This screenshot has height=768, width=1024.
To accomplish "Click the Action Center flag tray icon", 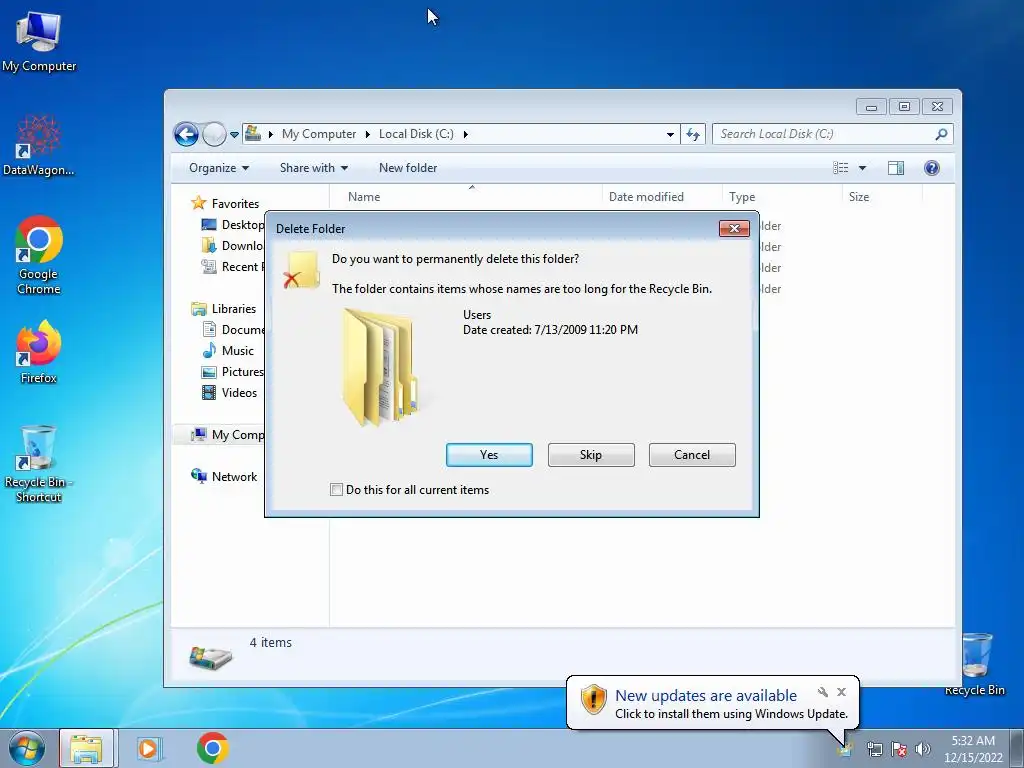I will (899, 749).
